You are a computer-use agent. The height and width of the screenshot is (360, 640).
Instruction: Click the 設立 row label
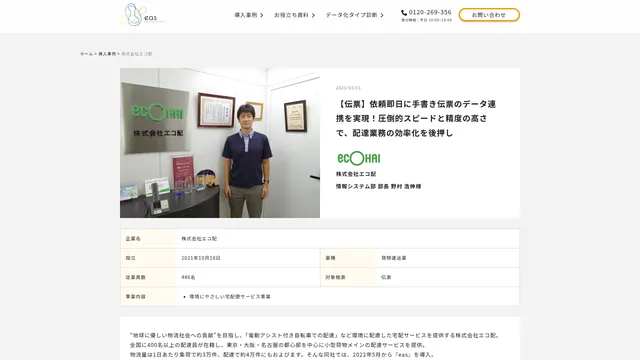click(x=131, y=258)
